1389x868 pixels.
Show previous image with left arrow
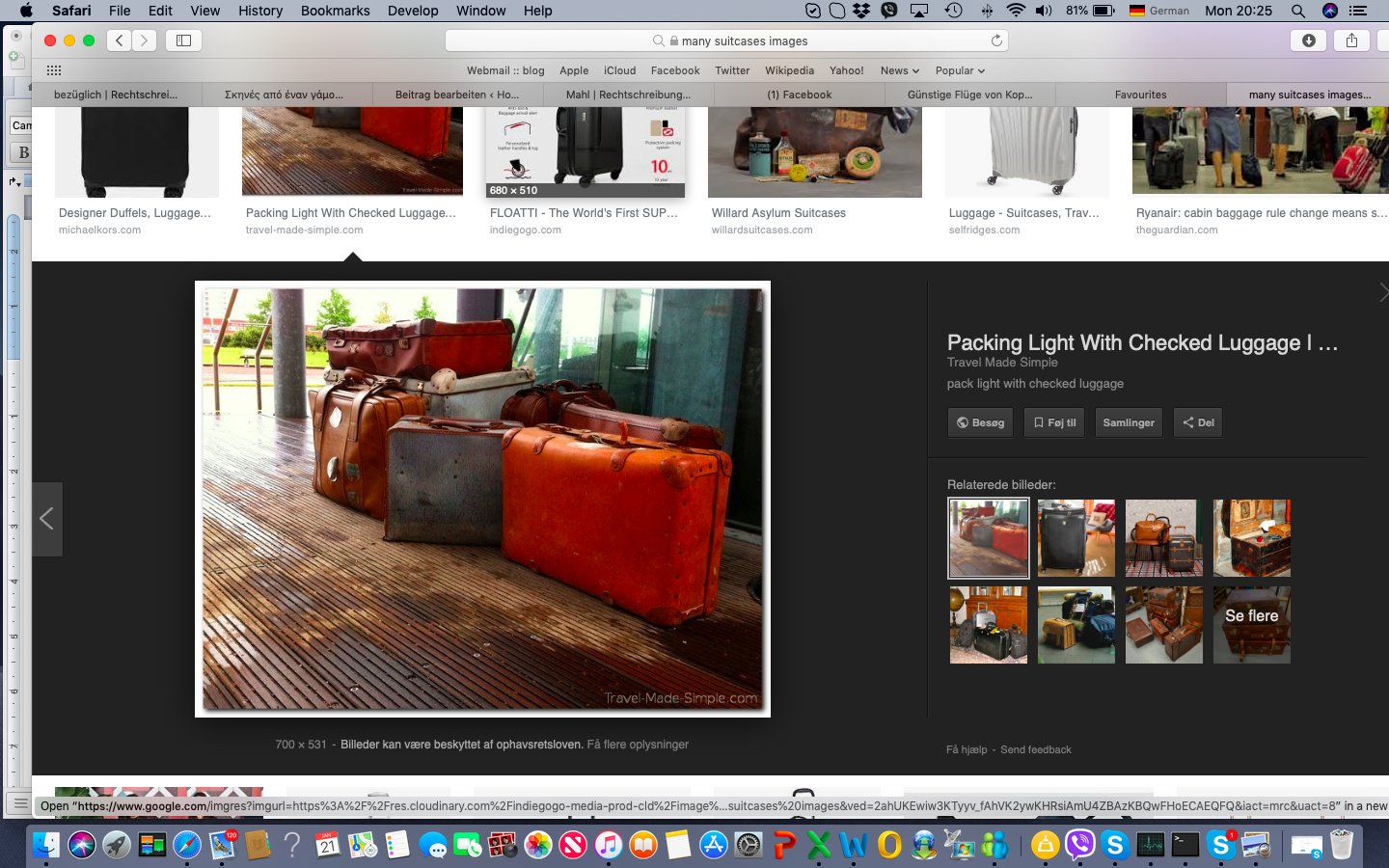click(46, 519)
